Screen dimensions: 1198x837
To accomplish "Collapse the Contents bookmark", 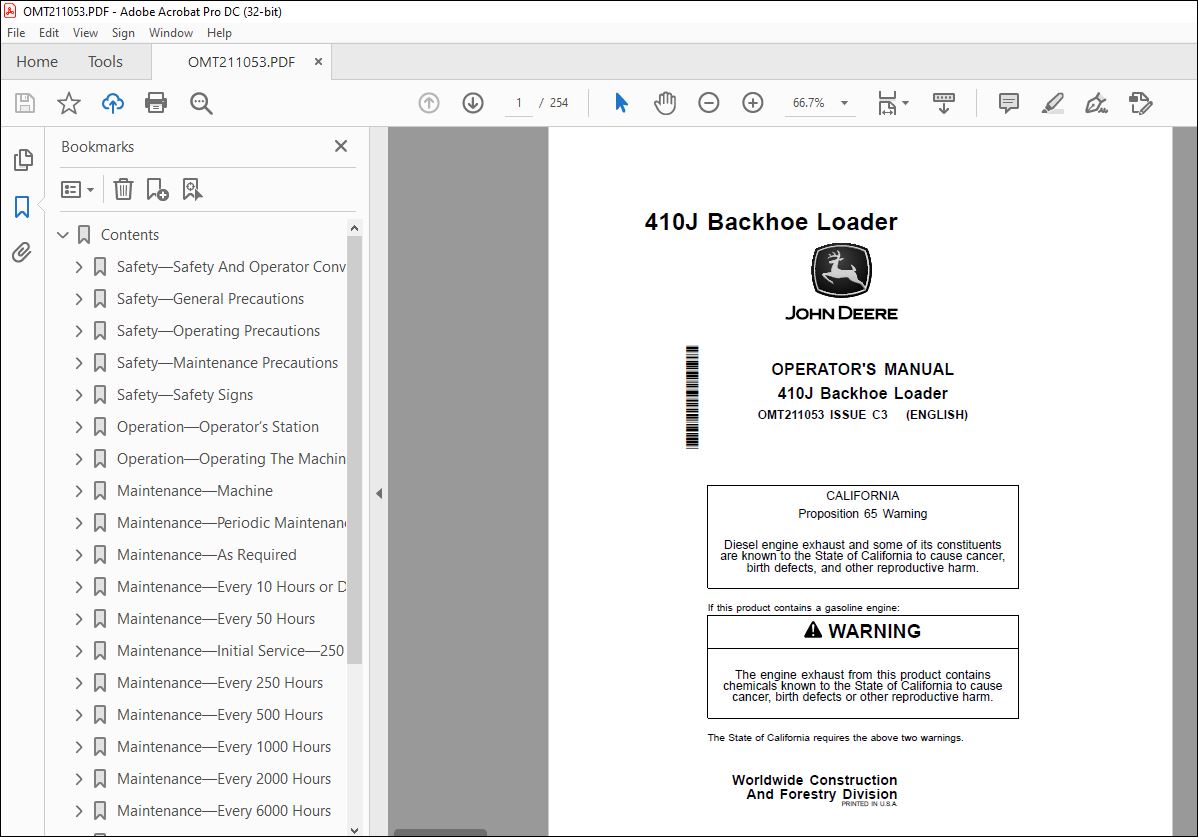I will [x=63, y=234].
